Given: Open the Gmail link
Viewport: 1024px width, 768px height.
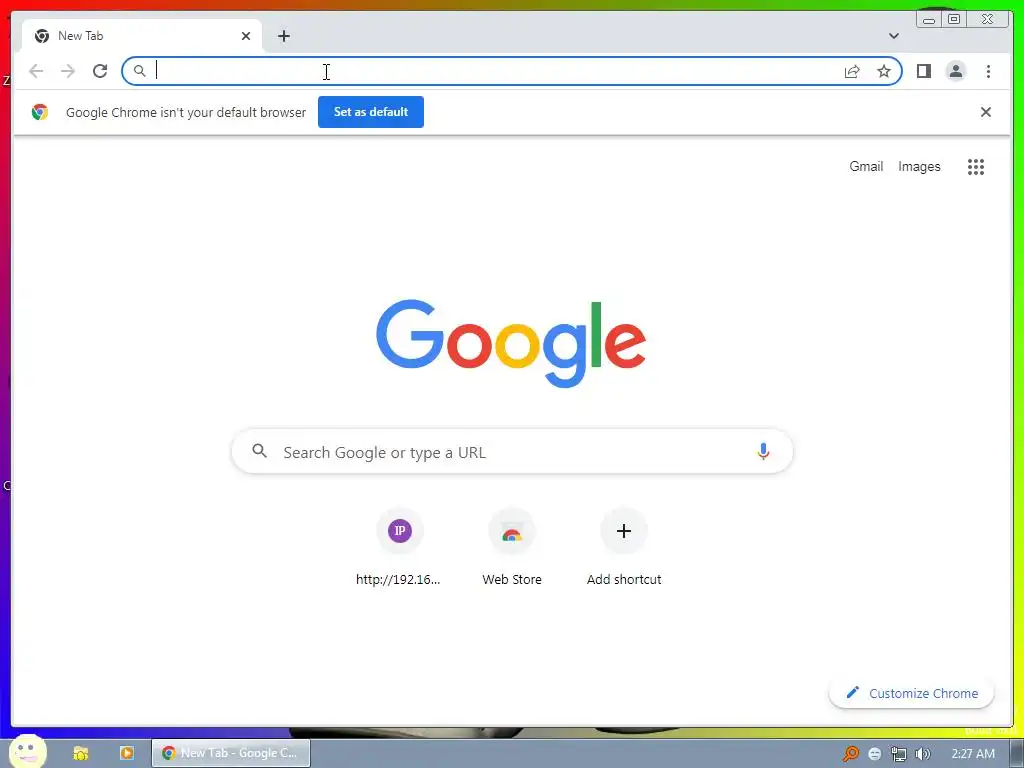Looking at the screenshot, I should pyautogui.click(x=866, y=167).
